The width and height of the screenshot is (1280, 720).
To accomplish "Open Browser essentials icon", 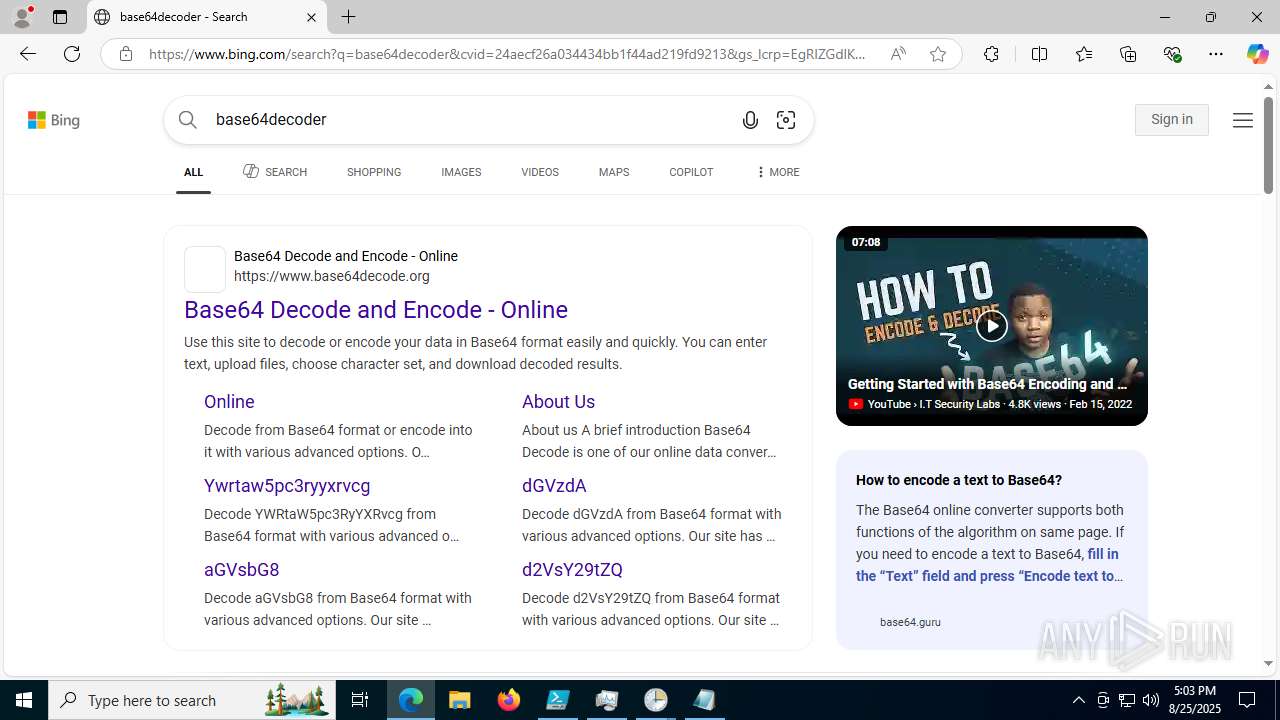I will (1172, 54).
